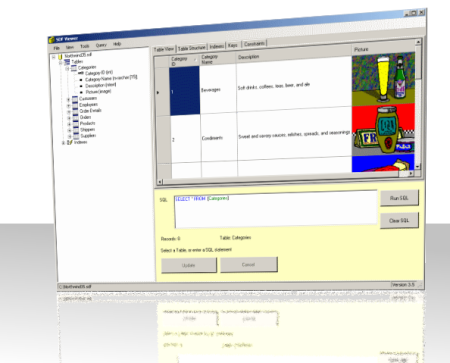Click the Customers table icon

coord(75,99)
